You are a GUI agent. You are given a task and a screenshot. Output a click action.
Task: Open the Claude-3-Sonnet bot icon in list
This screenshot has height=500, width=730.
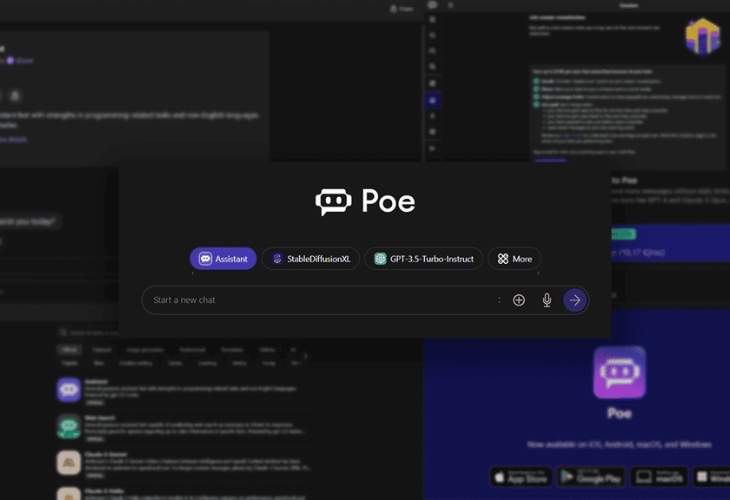(69, 462)
